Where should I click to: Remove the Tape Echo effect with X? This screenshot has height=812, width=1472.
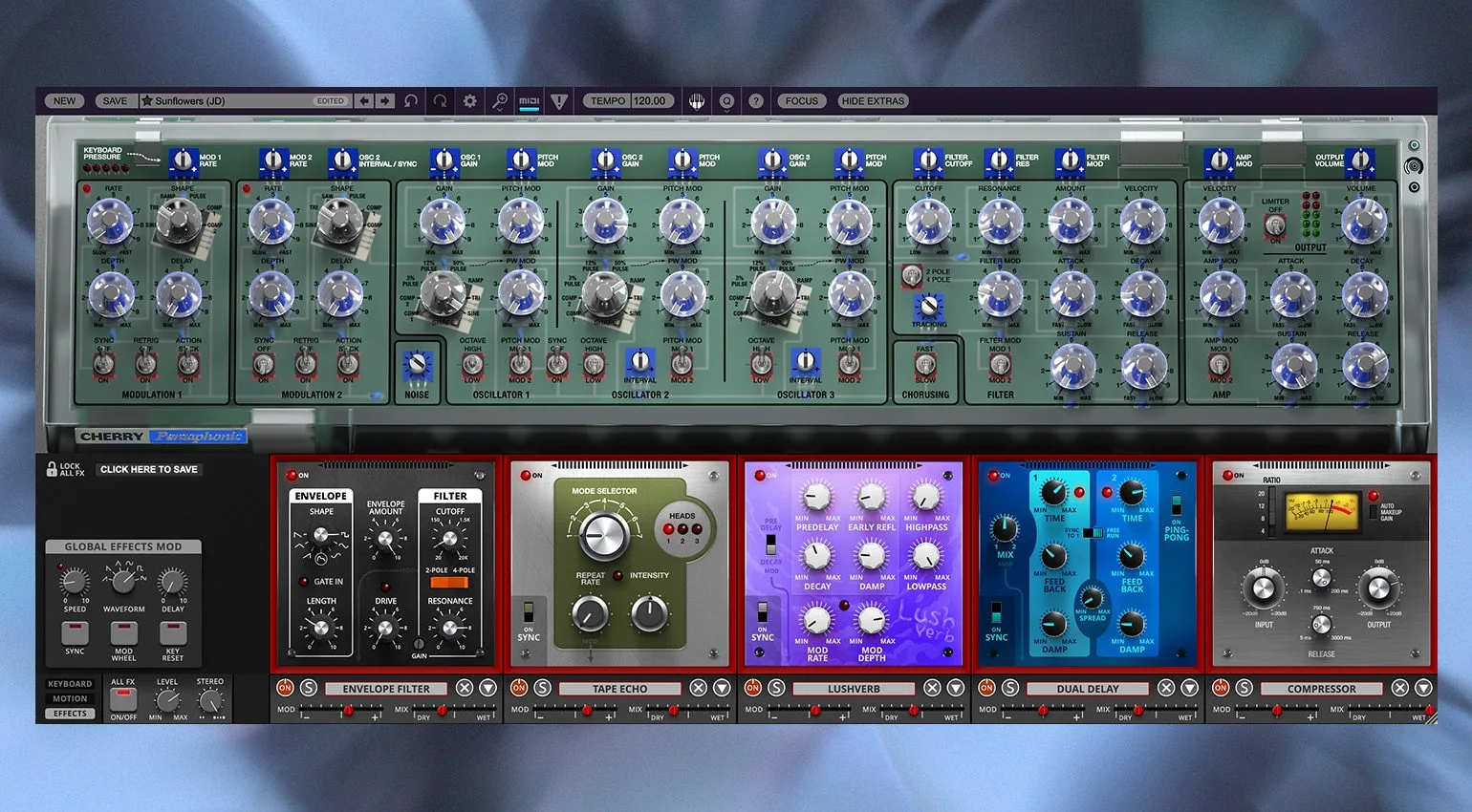coord(699,688)
